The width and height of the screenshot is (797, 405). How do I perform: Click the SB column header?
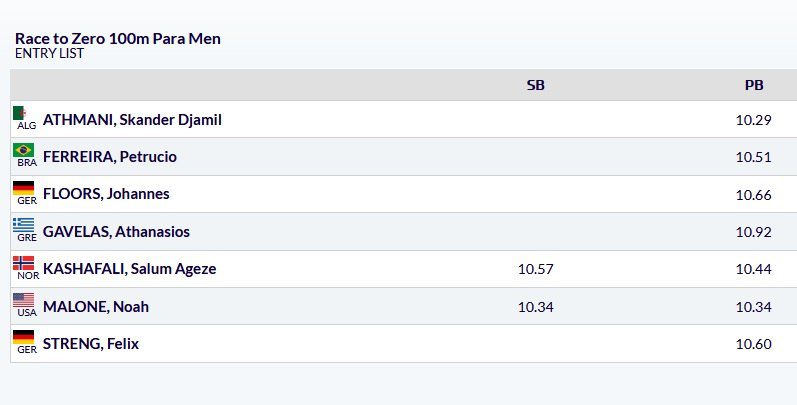(x=536, y=85)
